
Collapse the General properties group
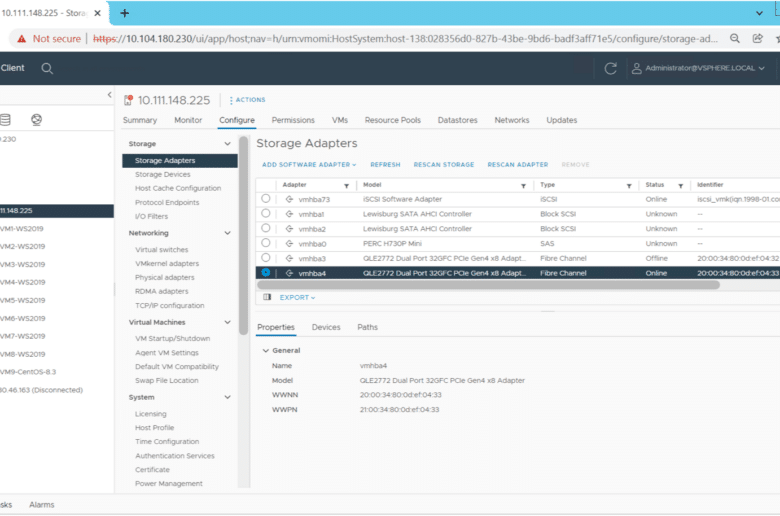(x=266, y=351)
